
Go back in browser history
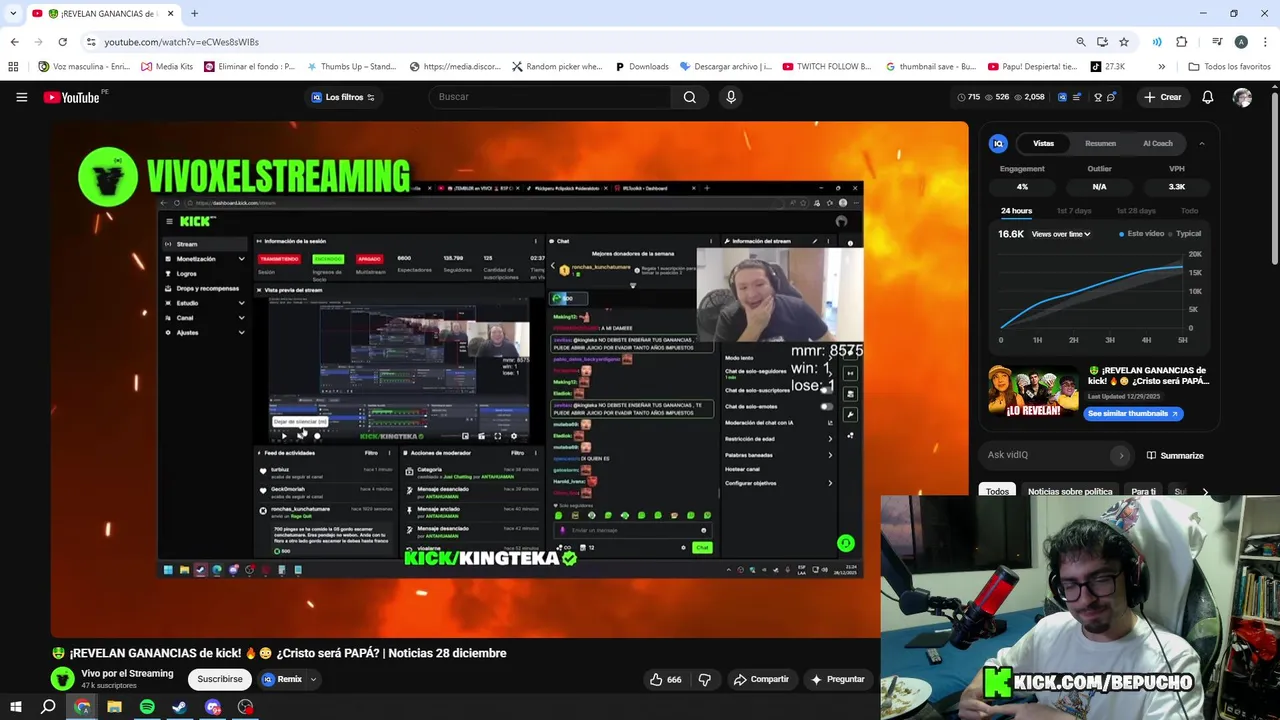click(x=14, y=42)
